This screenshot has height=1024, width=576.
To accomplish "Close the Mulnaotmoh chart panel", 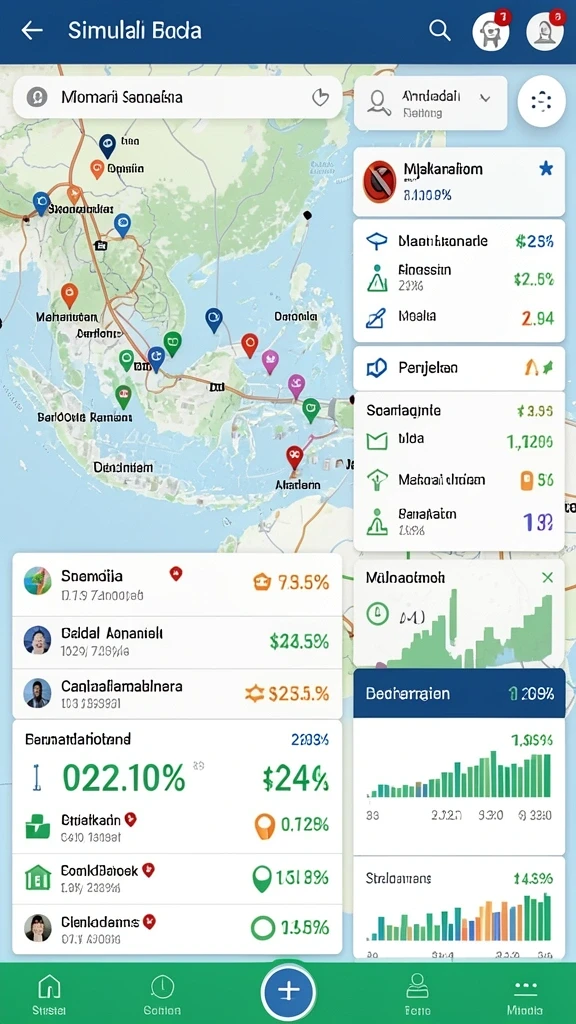I will [547, 577].
